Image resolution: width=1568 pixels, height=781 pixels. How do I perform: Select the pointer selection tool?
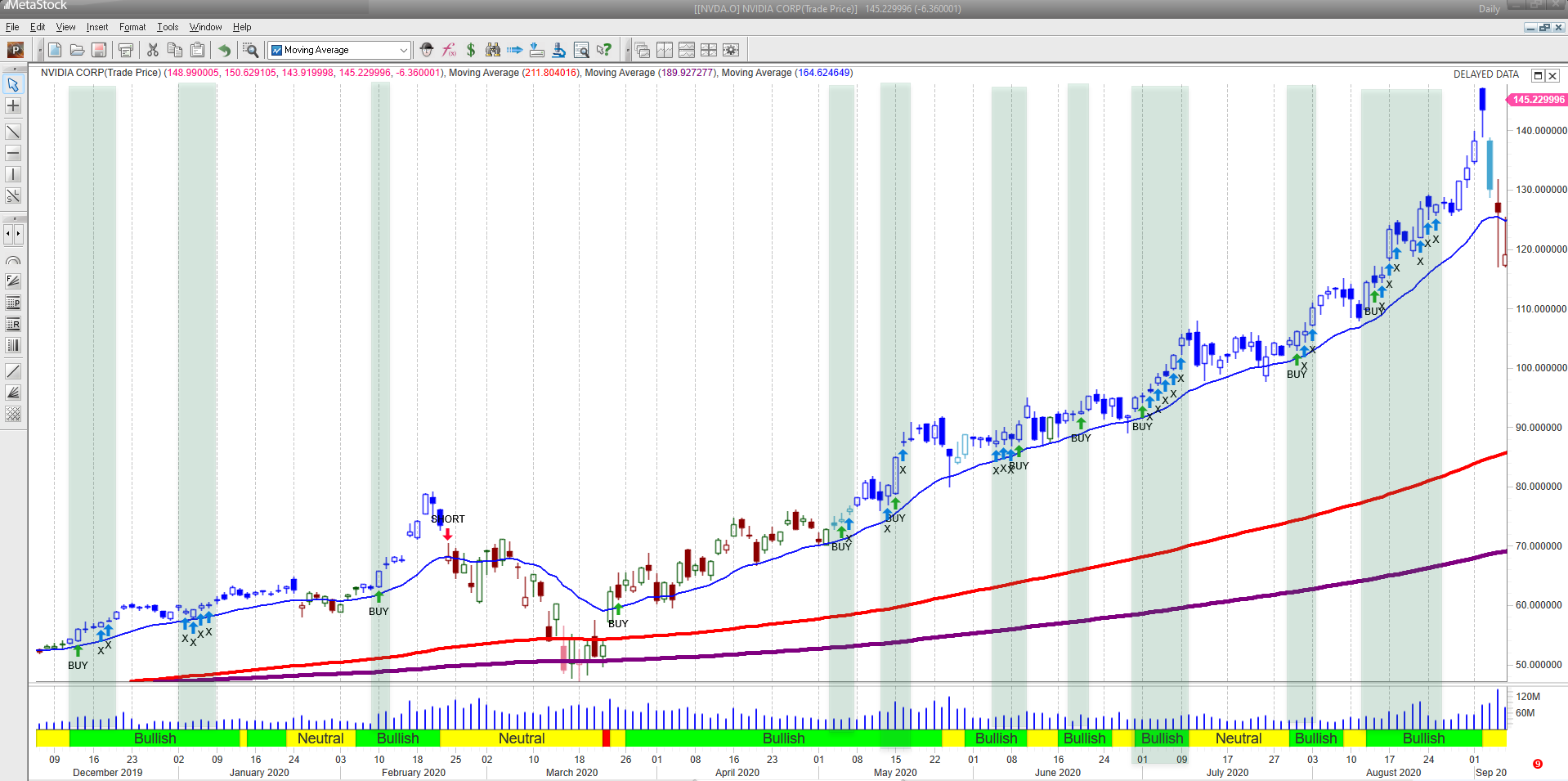click(x=13, y=84)
